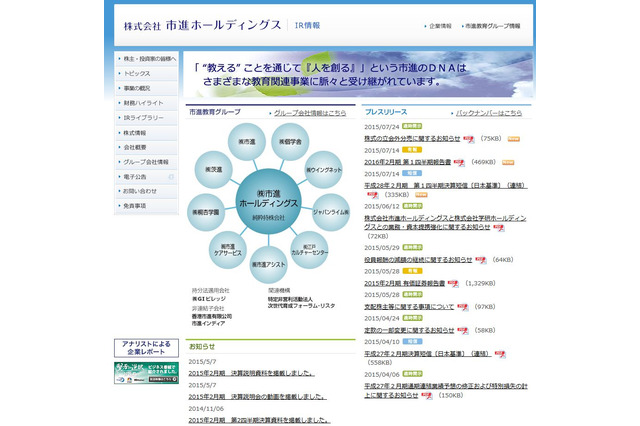
Task: Open PDF icon for the 学研ホールディングス alliance notice
Action: point(499,228)
